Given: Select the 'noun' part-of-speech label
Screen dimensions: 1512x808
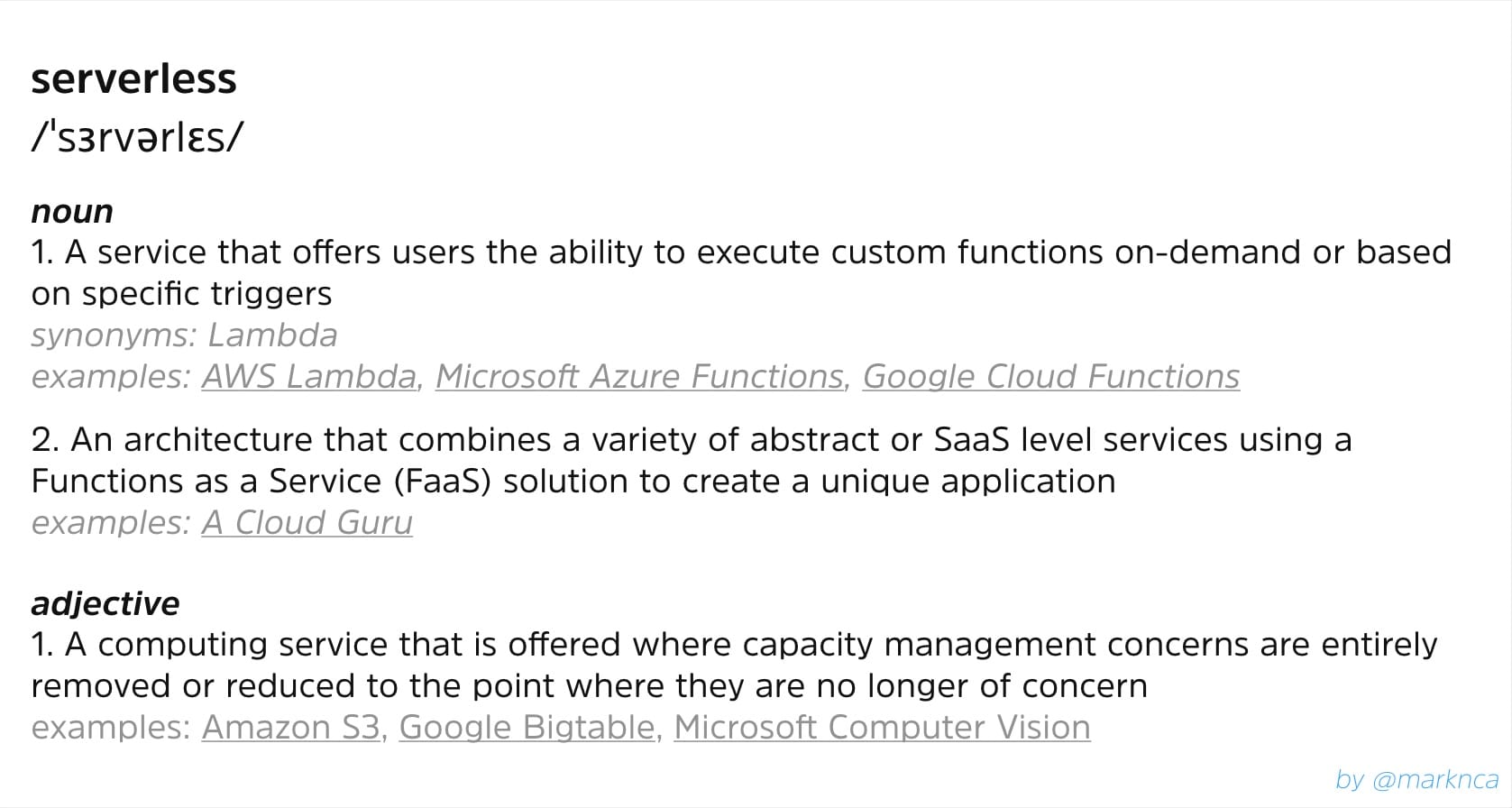Looking at the screenshot, I should (72, 212).
